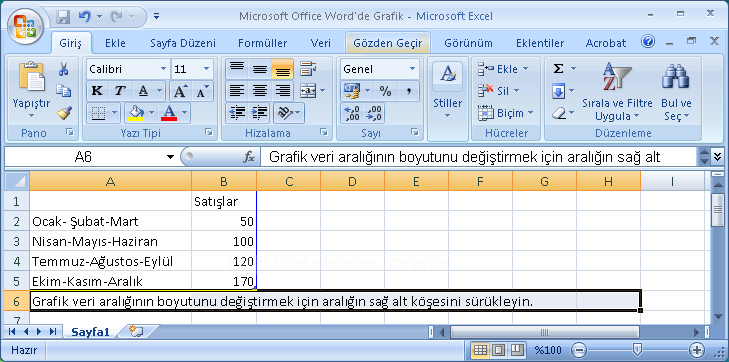Click the AutoSum sigma icon
729x362 pixels.
(x=559, y=69)
